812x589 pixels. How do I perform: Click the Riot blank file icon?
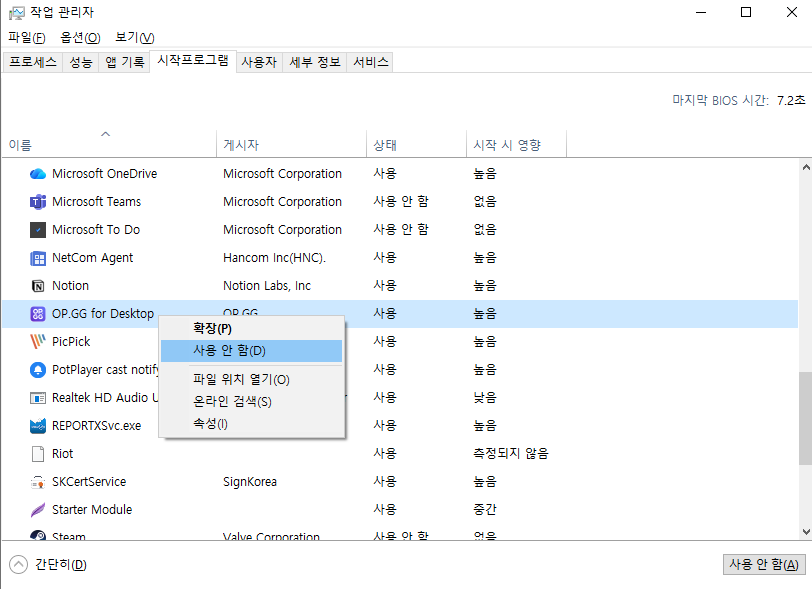pyautogui.click(x=38, y=453)
